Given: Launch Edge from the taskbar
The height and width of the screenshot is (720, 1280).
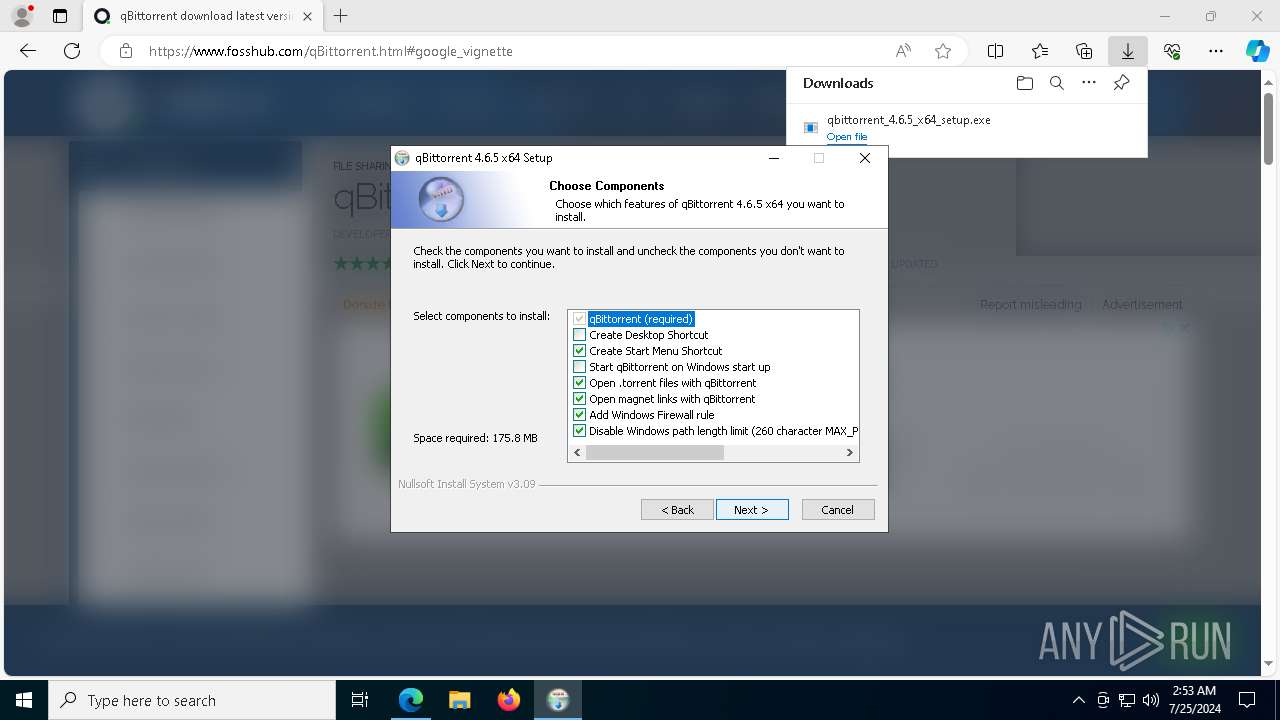Looking at the screenshot, I should (x=411, y=700).
